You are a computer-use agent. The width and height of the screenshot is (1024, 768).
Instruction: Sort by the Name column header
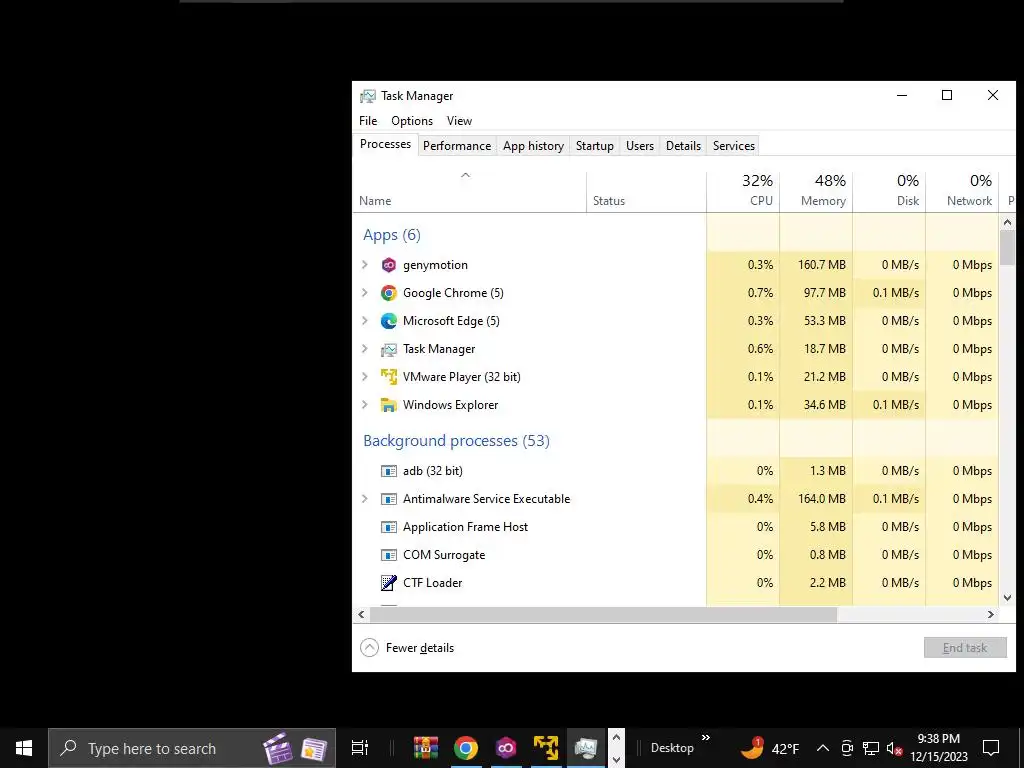pos(470,191)
